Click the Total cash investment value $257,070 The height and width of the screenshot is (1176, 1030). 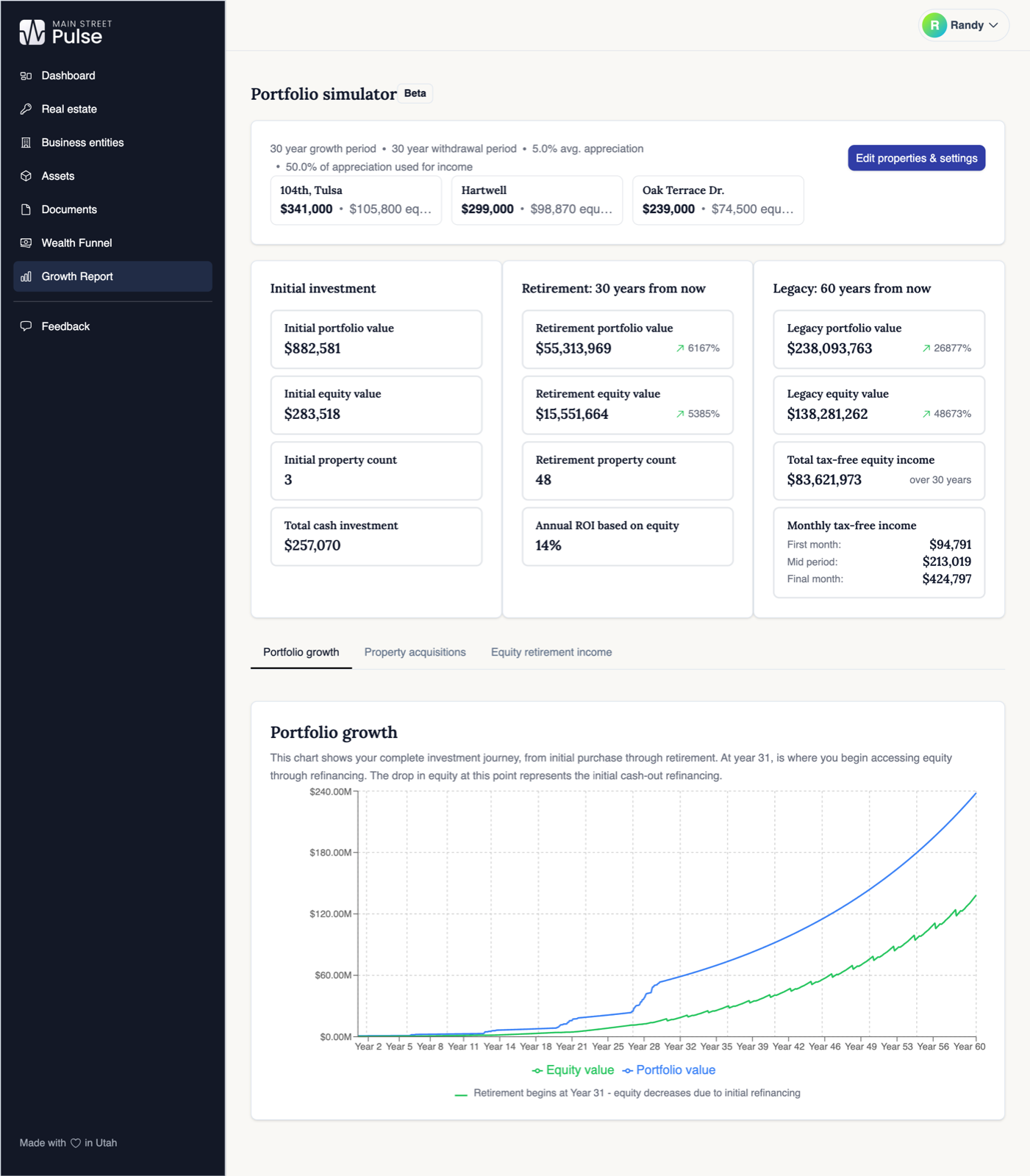[x=312, y=545]
